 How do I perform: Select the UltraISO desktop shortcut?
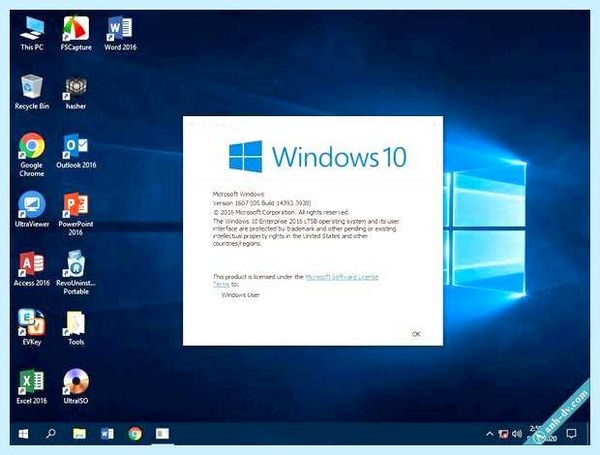tap(76, 387)
